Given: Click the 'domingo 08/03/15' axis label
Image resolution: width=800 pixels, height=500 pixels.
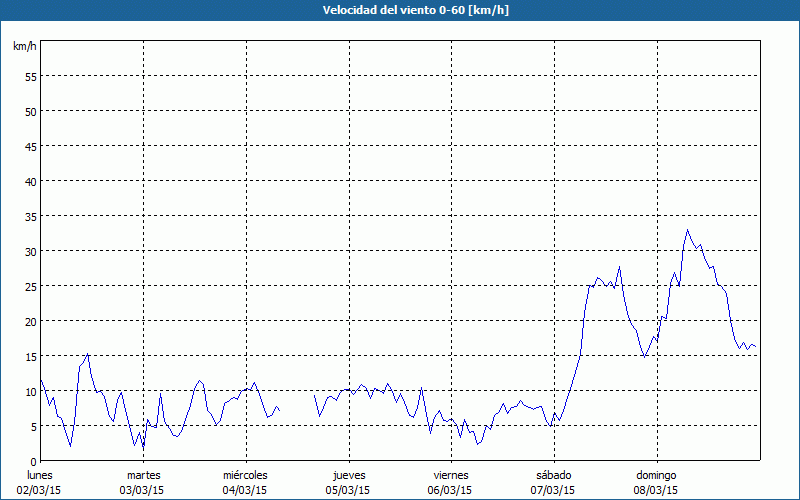Looking at the screenshot, I should (x=656, y=482).
